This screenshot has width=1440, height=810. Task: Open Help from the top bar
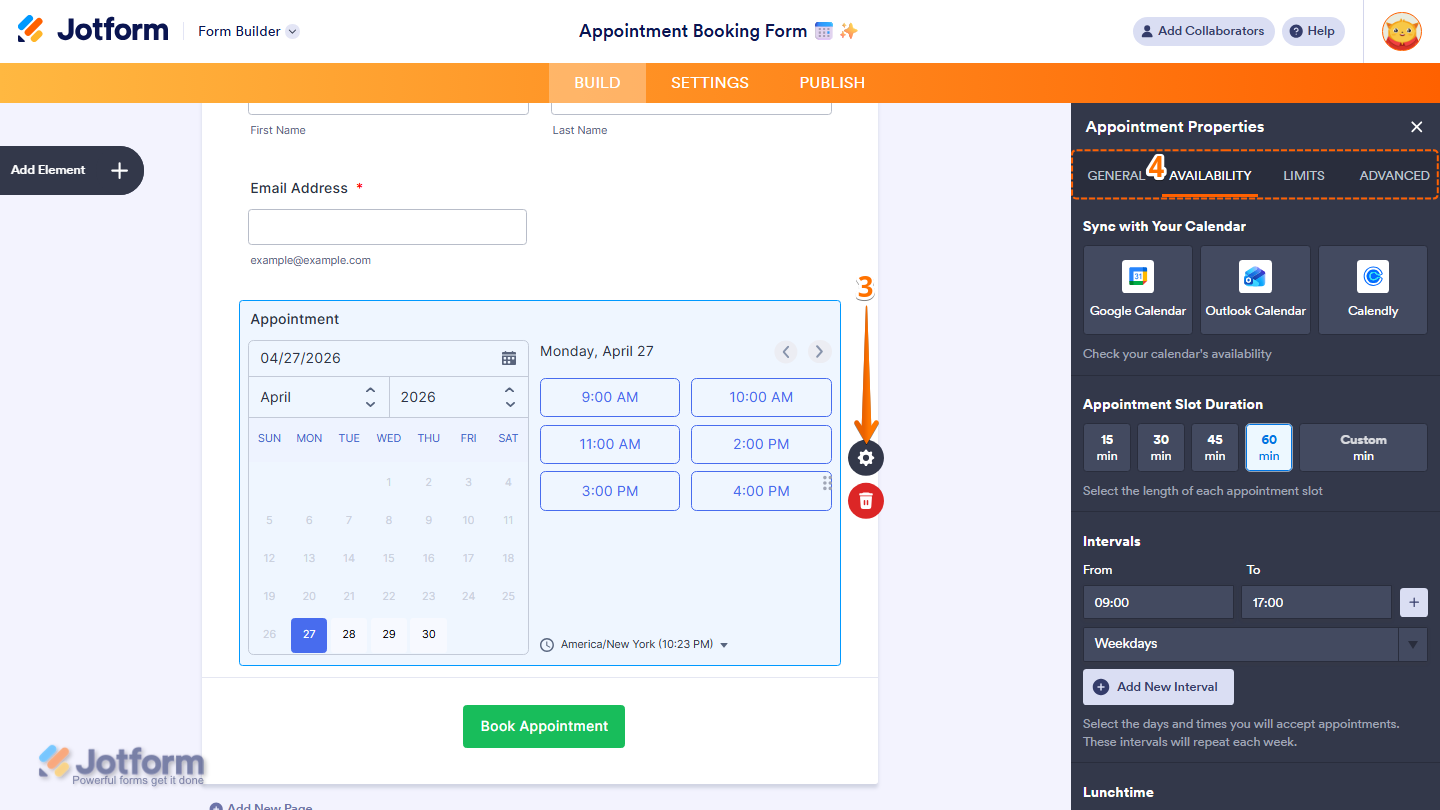point(1313,31)
